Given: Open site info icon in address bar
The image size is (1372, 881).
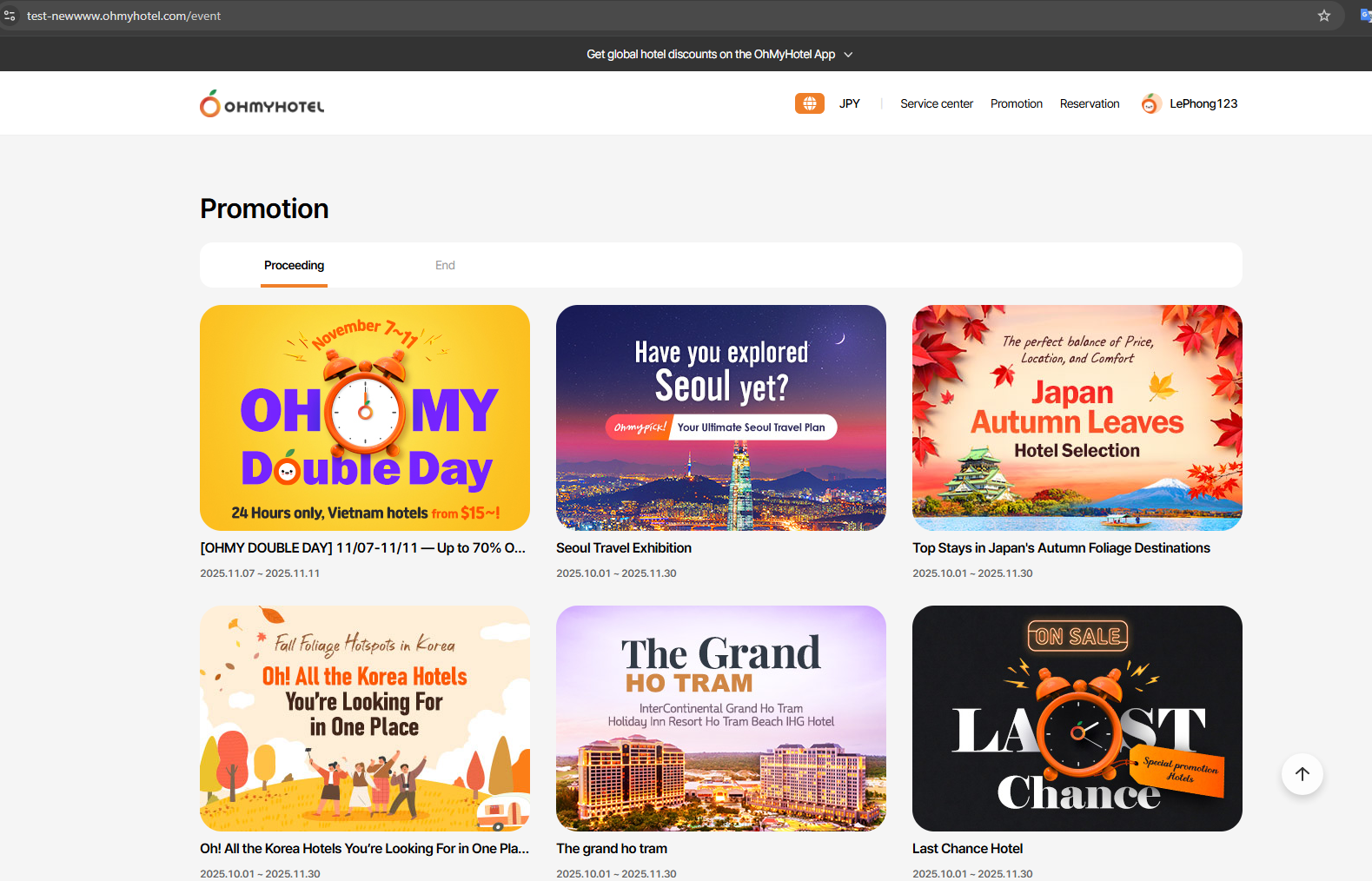Looking at the screenshot, I should 10,16.
